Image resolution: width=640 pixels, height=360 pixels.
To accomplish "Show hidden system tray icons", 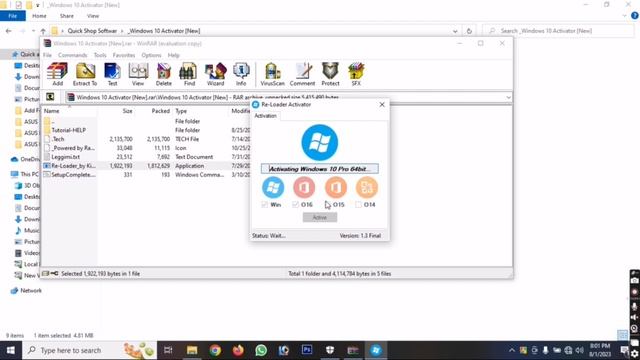I will coord(512,350).
